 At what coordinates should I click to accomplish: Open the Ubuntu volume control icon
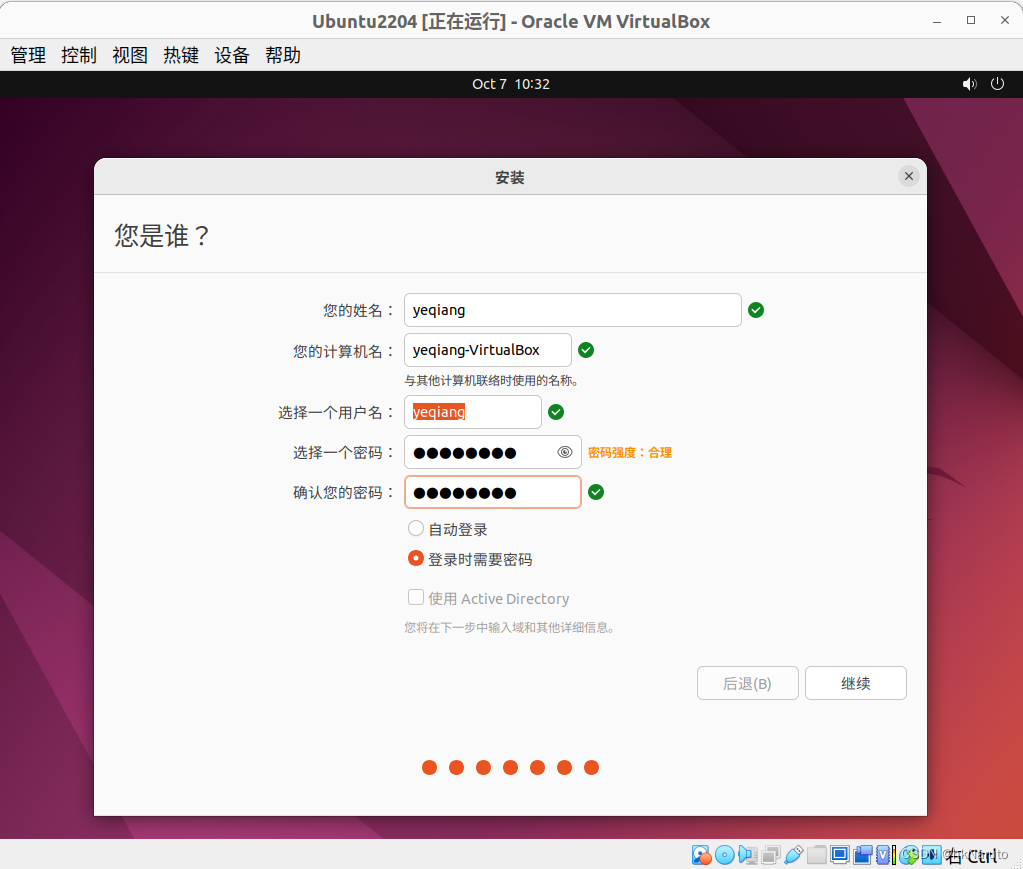coord(970,84)
